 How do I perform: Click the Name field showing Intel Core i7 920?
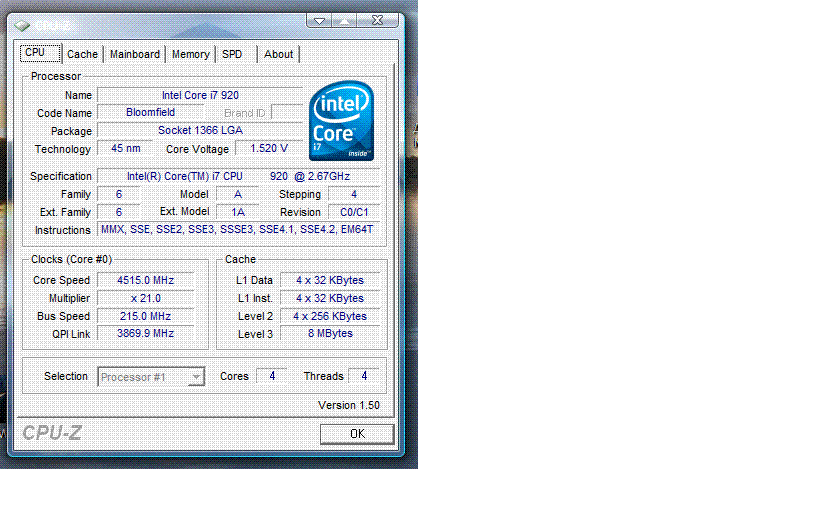click(x=200, y=95)
